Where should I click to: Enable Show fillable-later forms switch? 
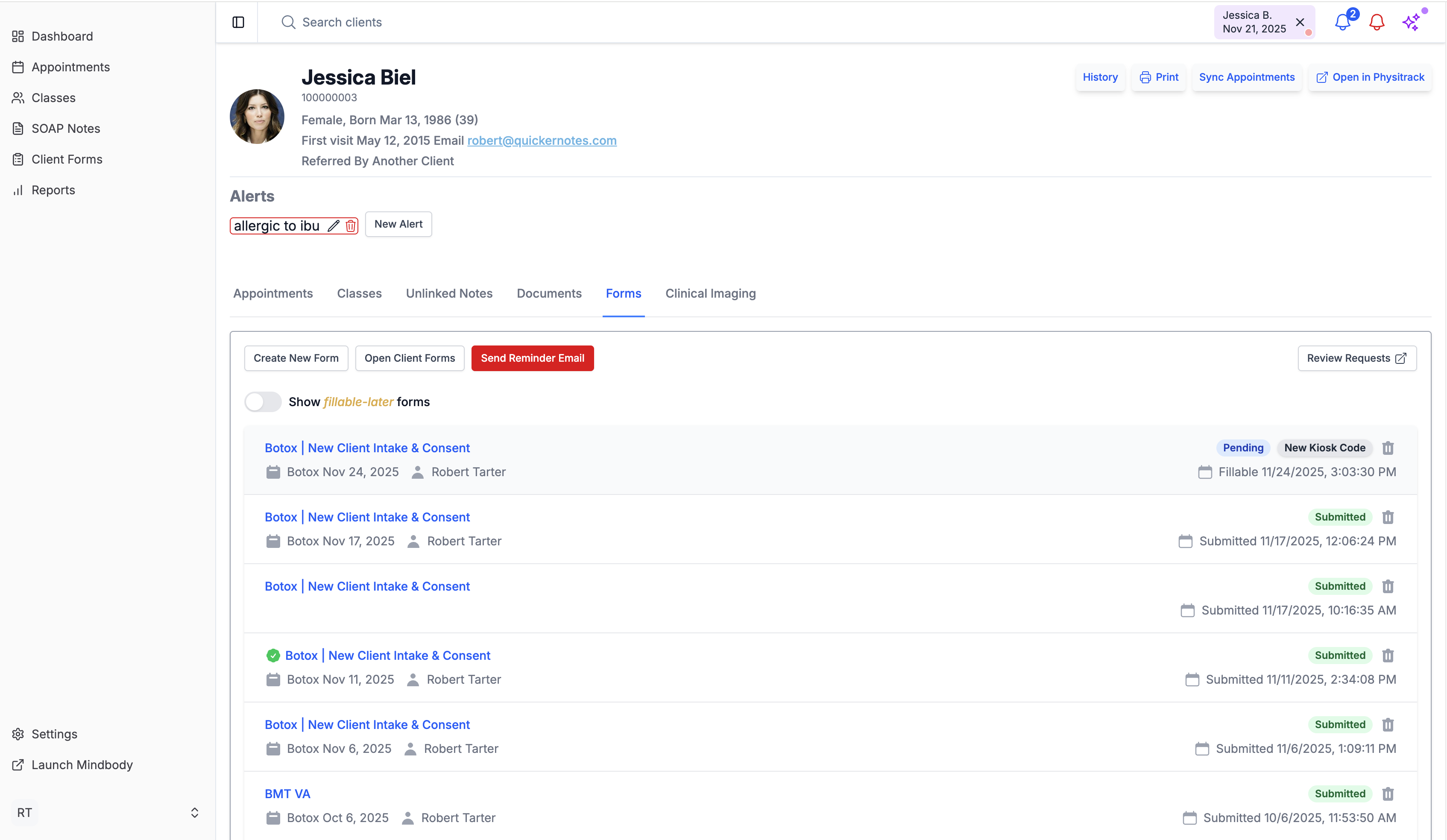coord(263,402)
